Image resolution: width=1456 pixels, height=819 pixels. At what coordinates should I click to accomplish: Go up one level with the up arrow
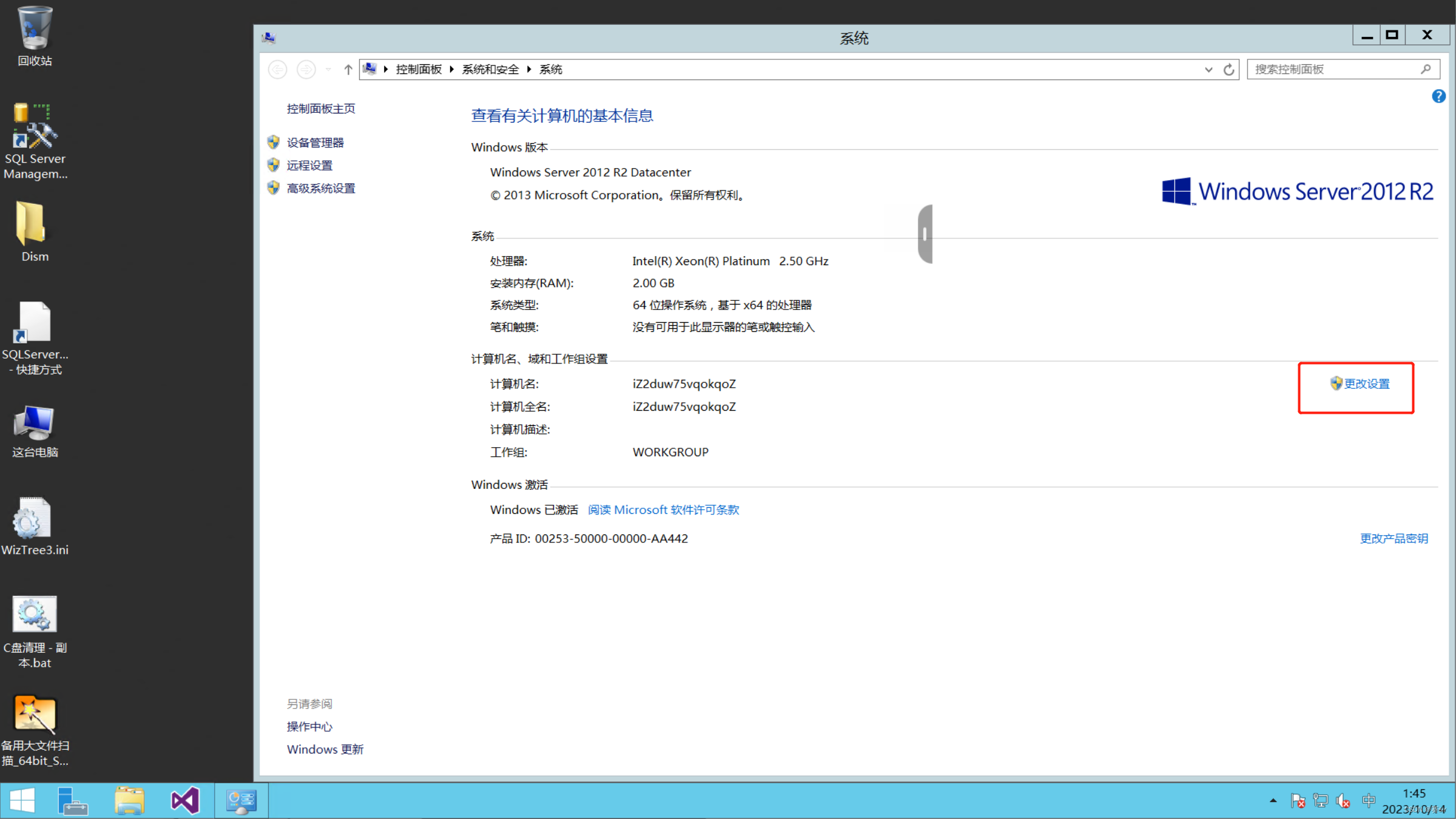[x=348, y=70]
